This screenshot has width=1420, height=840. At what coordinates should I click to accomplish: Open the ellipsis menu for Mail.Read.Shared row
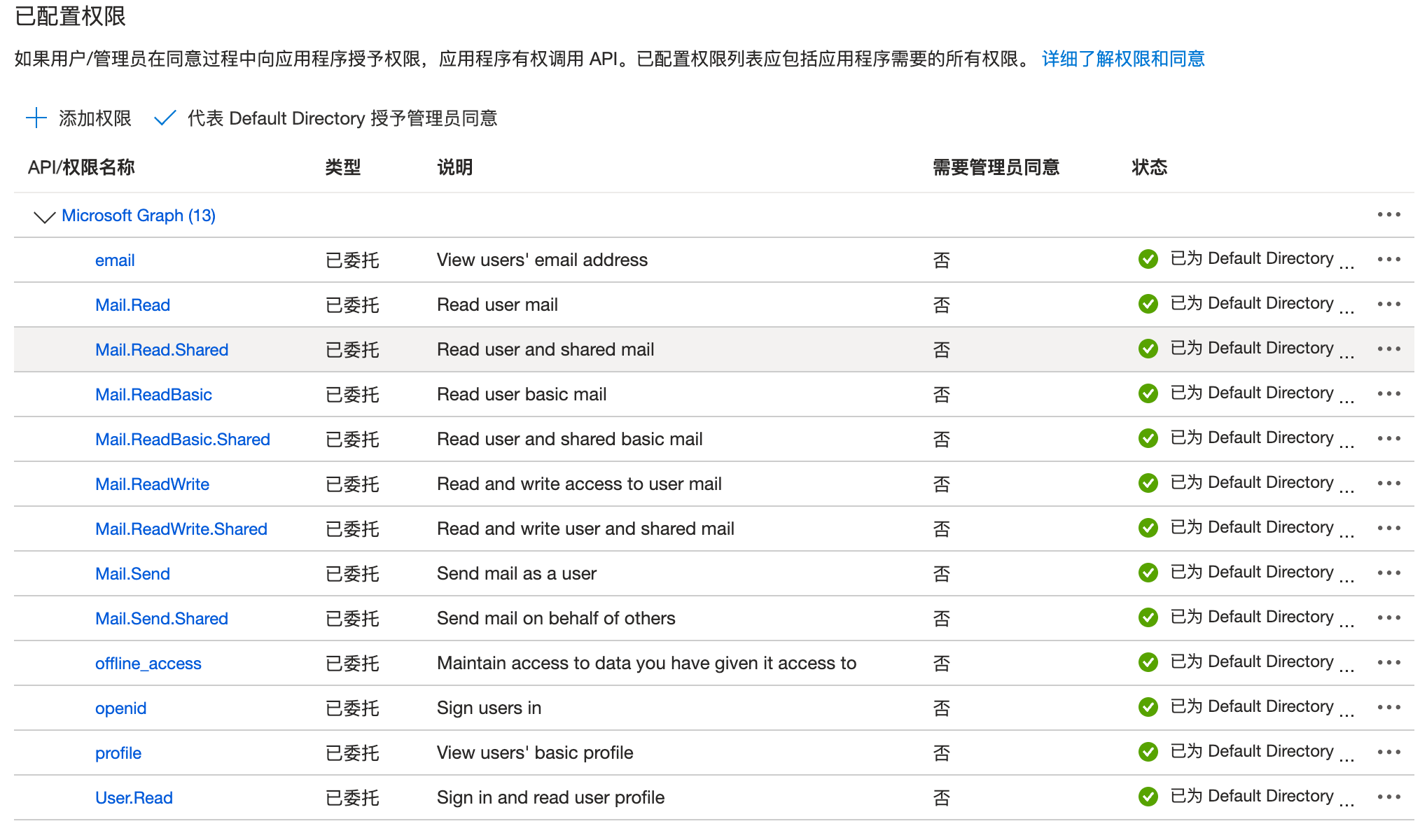(x=1388, y=349)
